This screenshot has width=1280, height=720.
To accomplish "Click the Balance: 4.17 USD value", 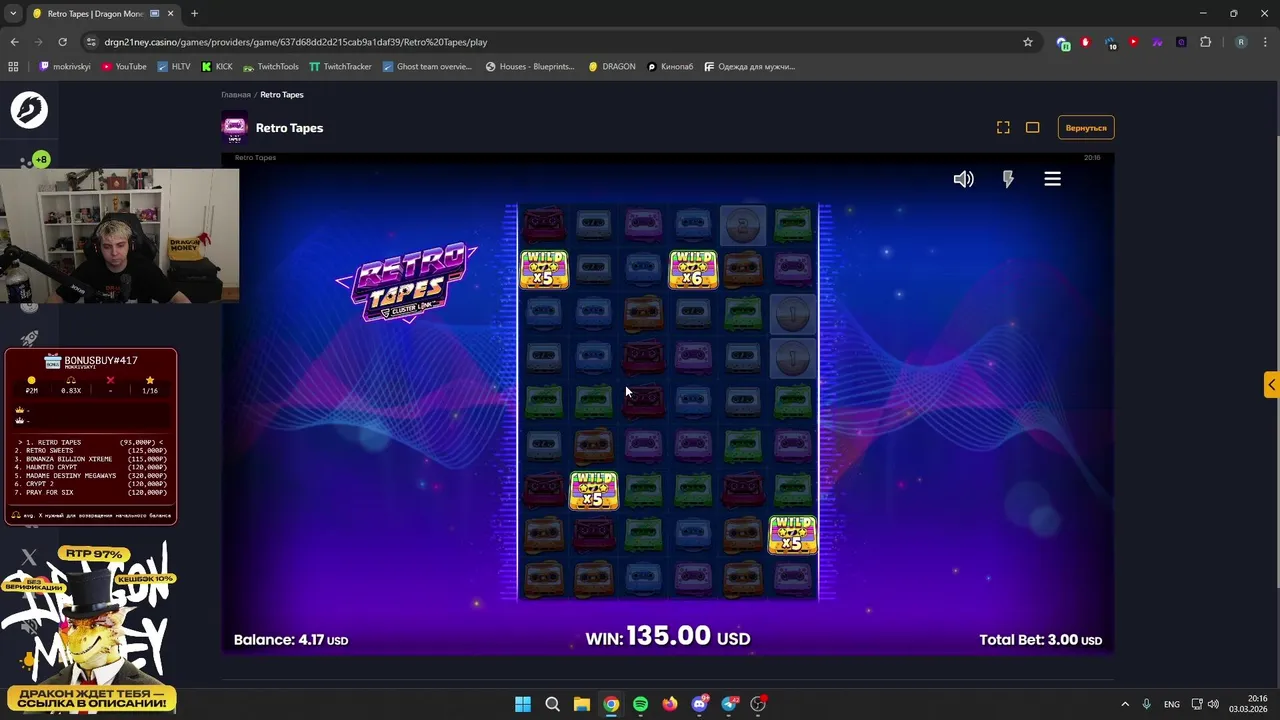I will (291, 640).
